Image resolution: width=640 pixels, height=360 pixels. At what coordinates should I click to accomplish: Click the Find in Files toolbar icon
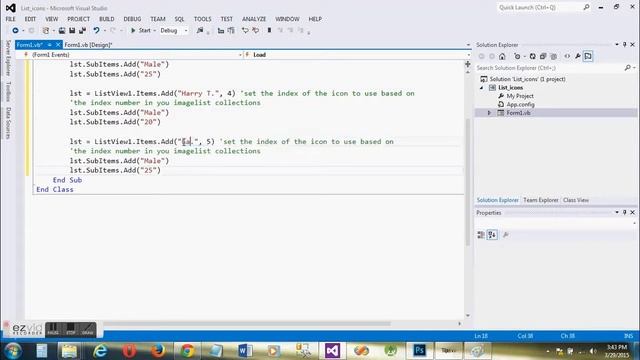click(x=200, y=31)
